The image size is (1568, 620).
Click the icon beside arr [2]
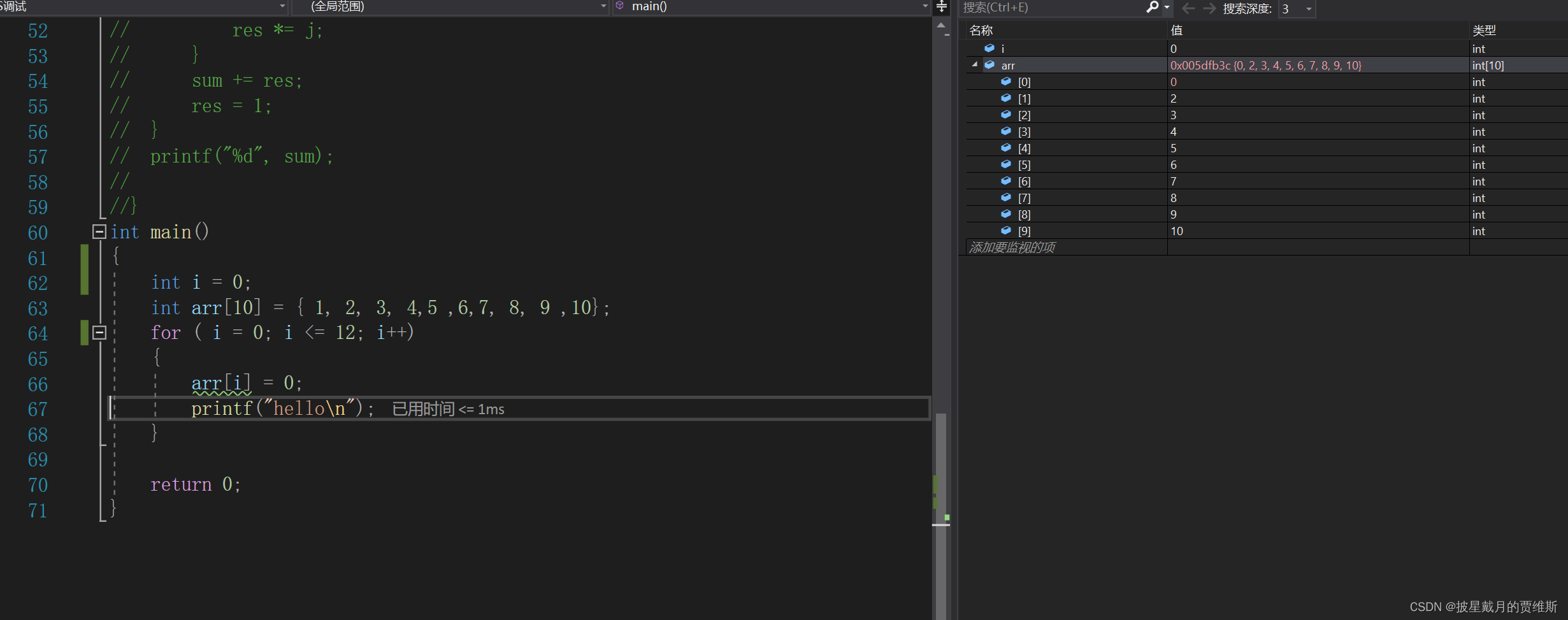coord(1006,115)
